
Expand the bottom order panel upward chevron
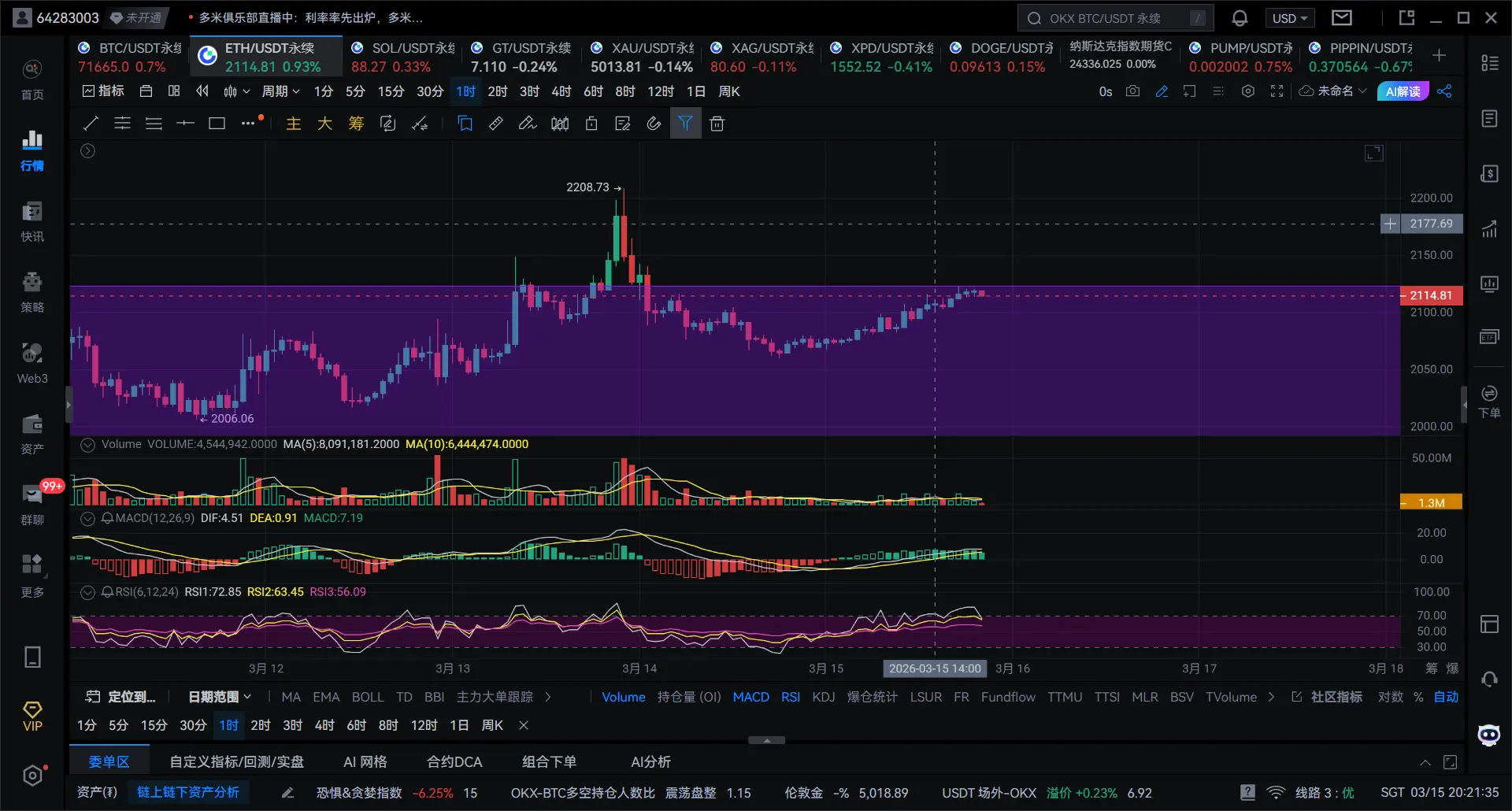click(1425, 762)
